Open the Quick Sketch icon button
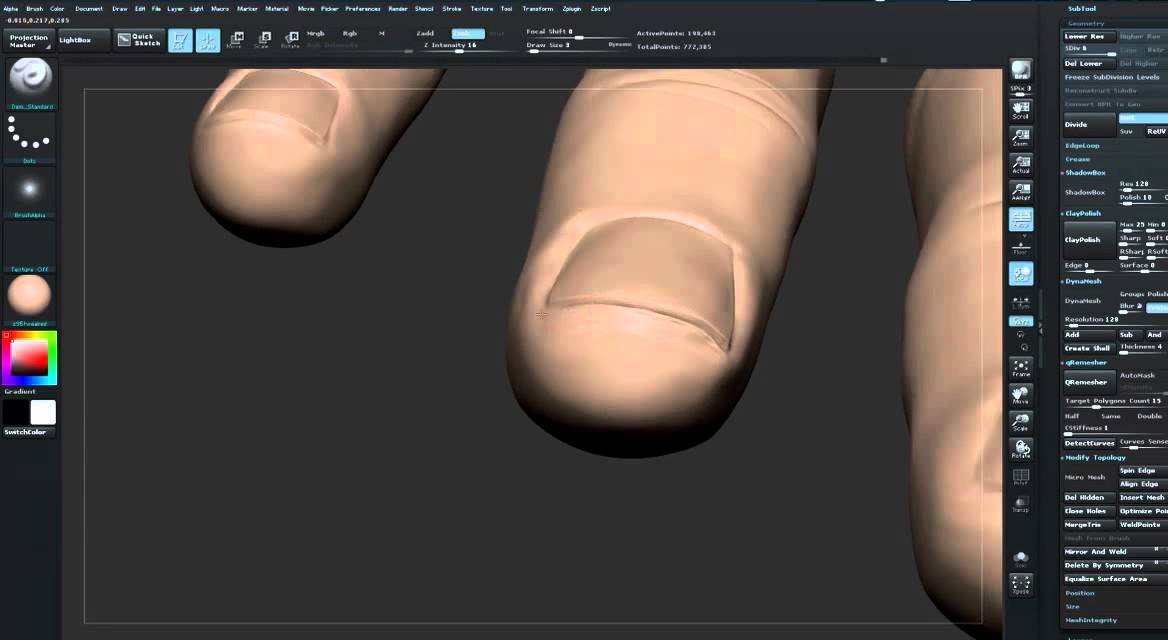The image size is (1168, 640). coord(139,40)
